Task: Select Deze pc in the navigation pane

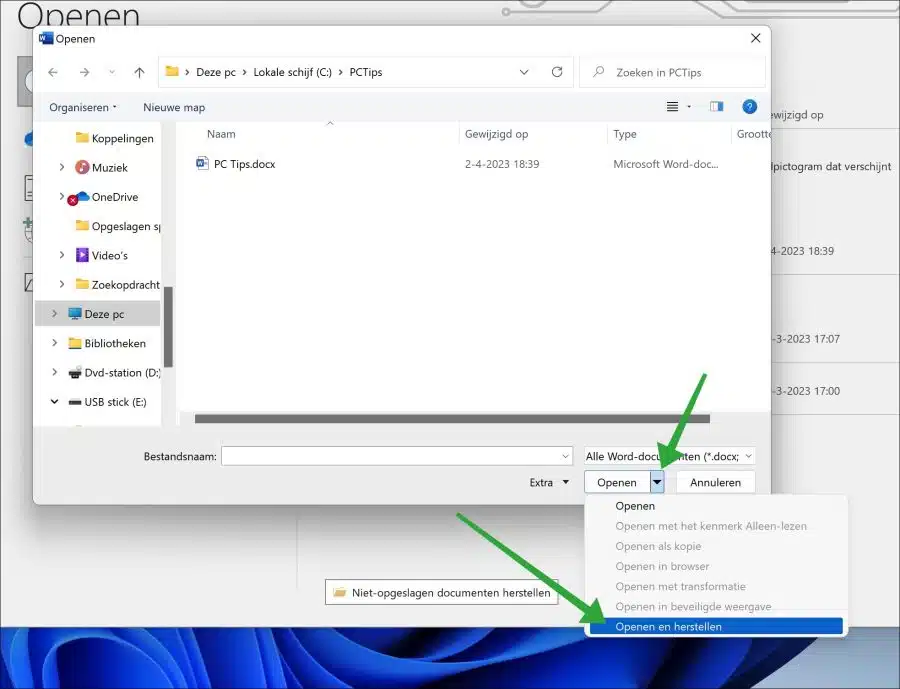Action: coord(98,313)
